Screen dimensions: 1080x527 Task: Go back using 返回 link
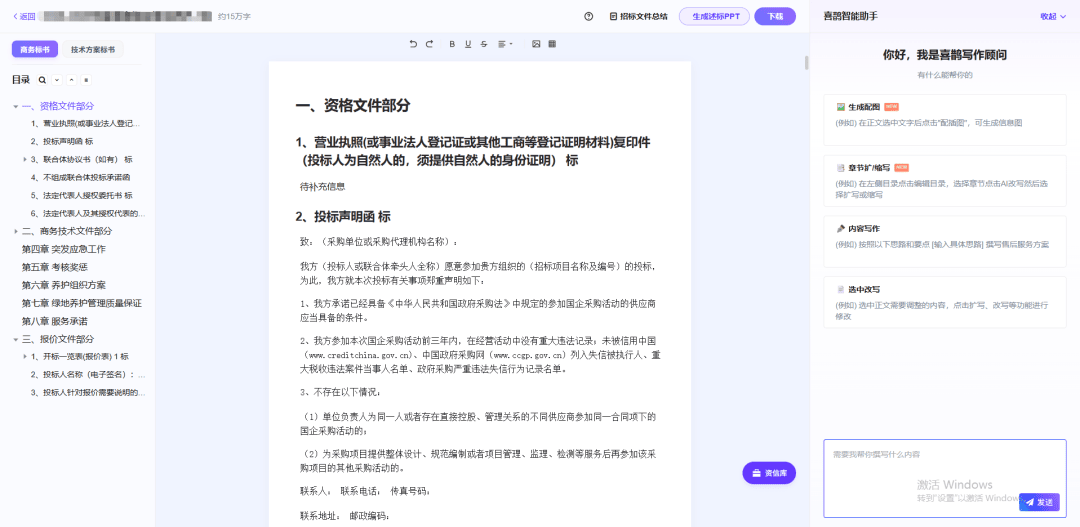click(x=24, y=17)
